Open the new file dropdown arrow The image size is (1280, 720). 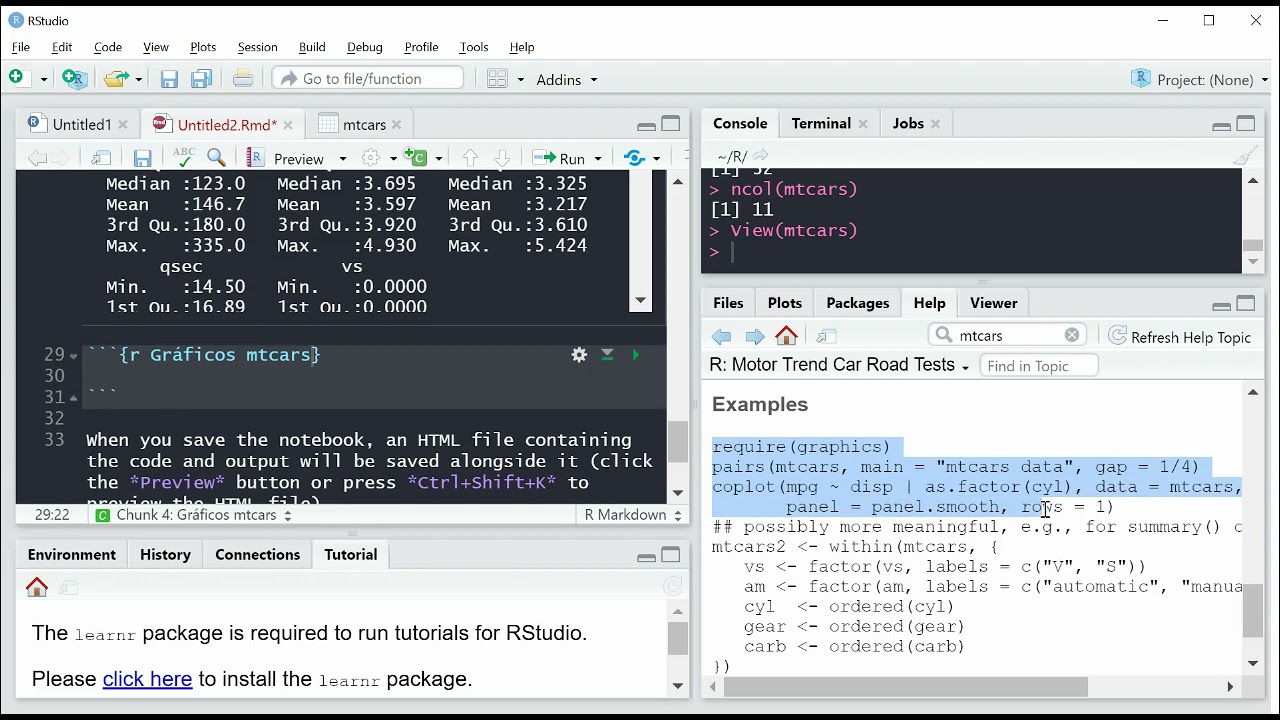click(43, 80)
